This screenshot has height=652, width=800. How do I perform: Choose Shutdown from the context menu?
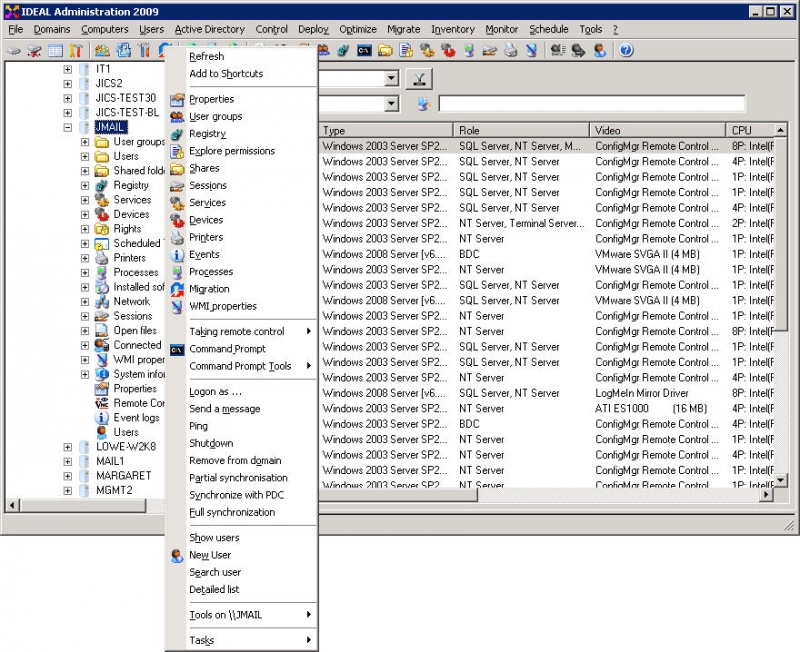[x=211, y=443]
